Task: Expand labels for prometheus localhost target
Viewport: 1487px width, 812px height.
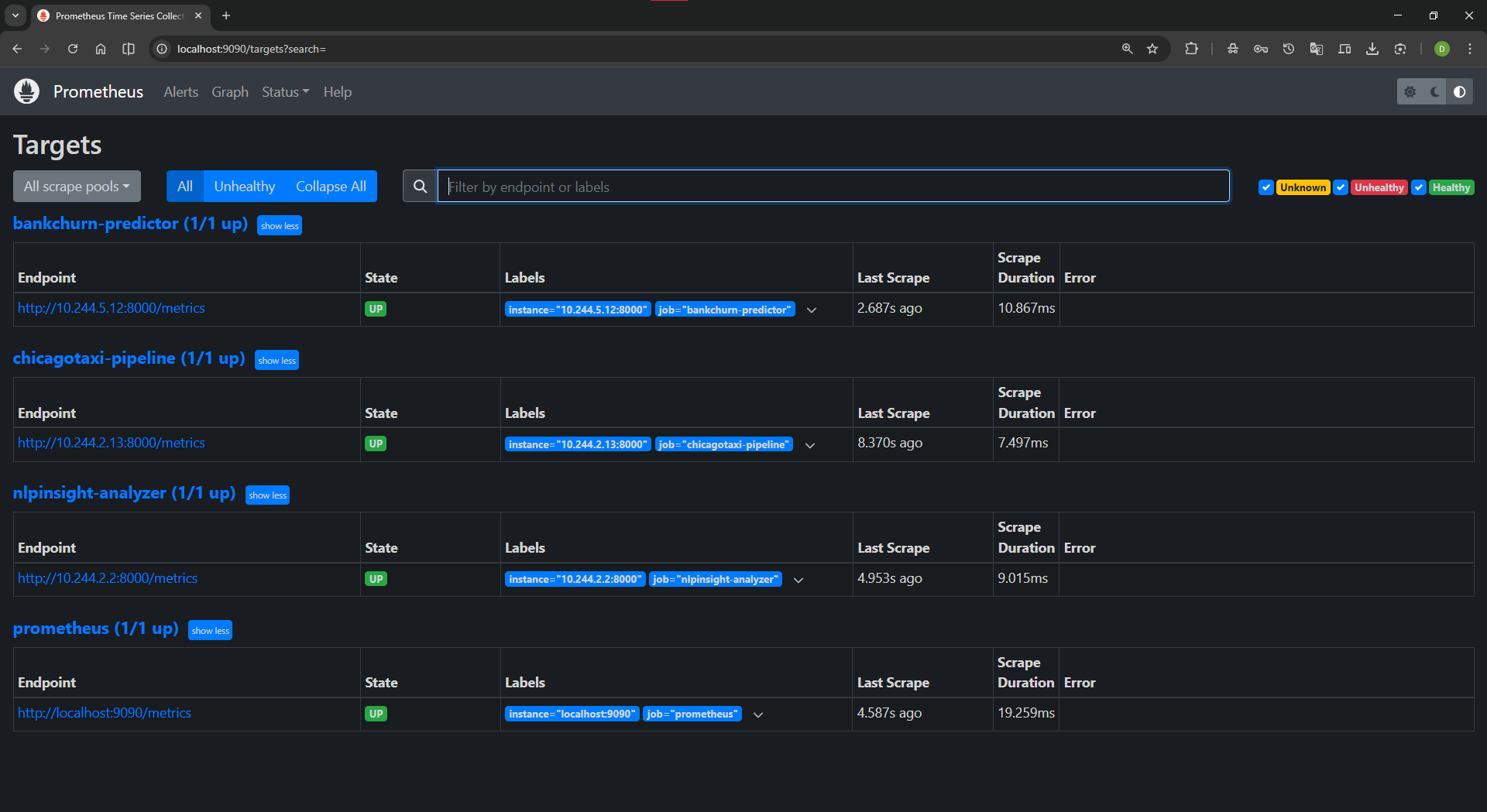Action: (x=758, y=714)
